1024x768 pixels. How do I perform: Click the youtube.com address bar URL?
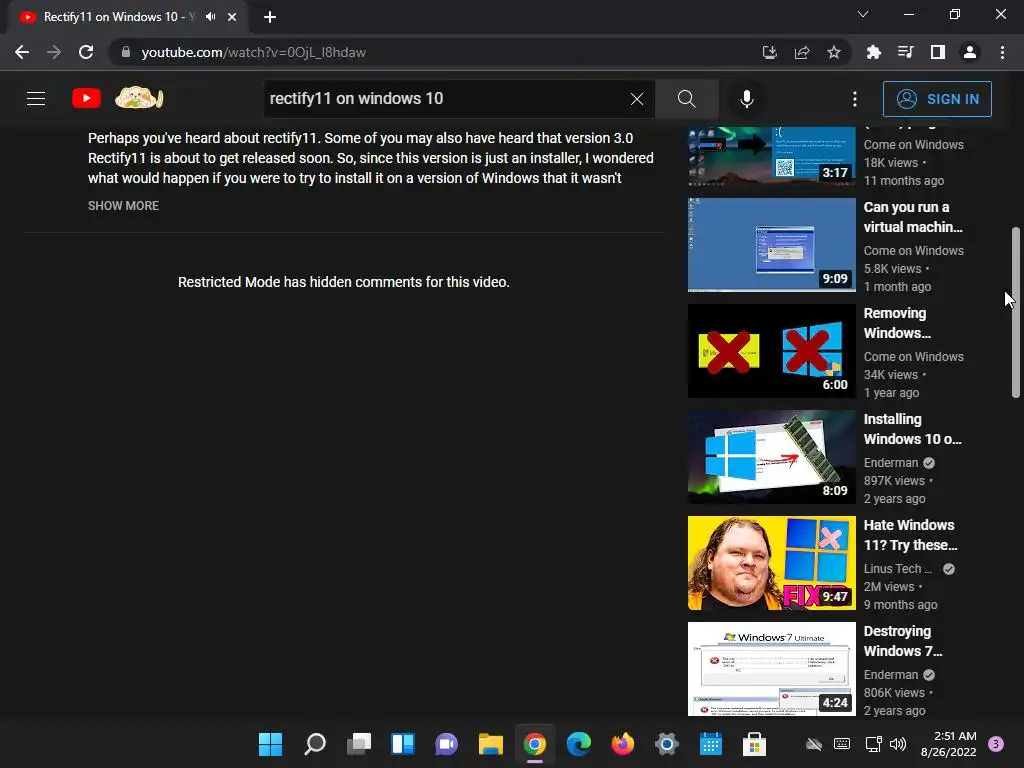click(253, 52)
